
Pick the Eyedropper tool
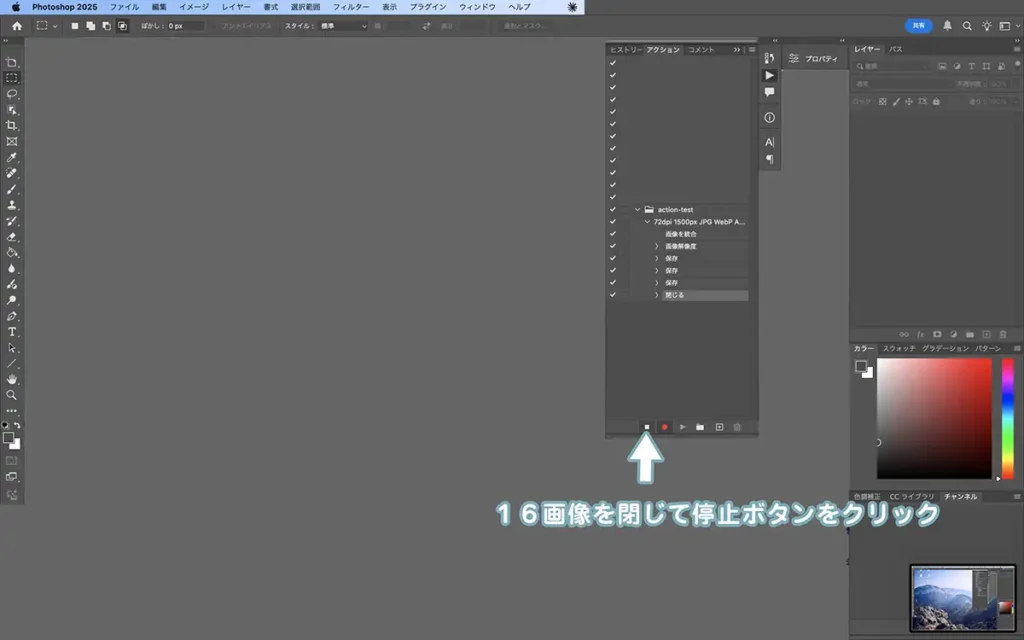tap(12, 158)
